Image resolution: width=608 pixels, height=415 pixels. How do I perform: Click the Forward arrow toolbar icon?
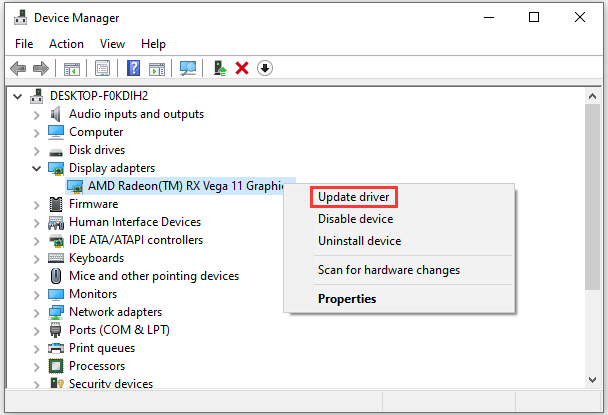coord(41,69)
